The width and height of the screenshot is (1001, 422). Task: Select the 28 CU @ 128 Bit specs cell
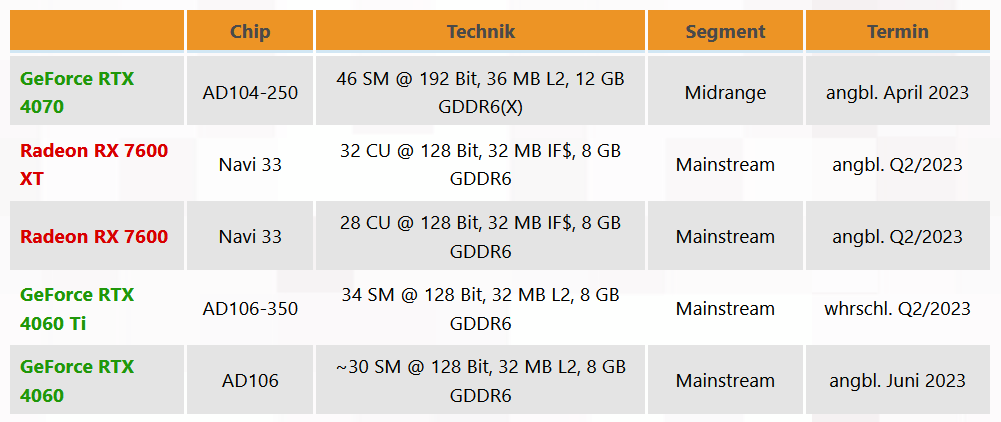481,237
